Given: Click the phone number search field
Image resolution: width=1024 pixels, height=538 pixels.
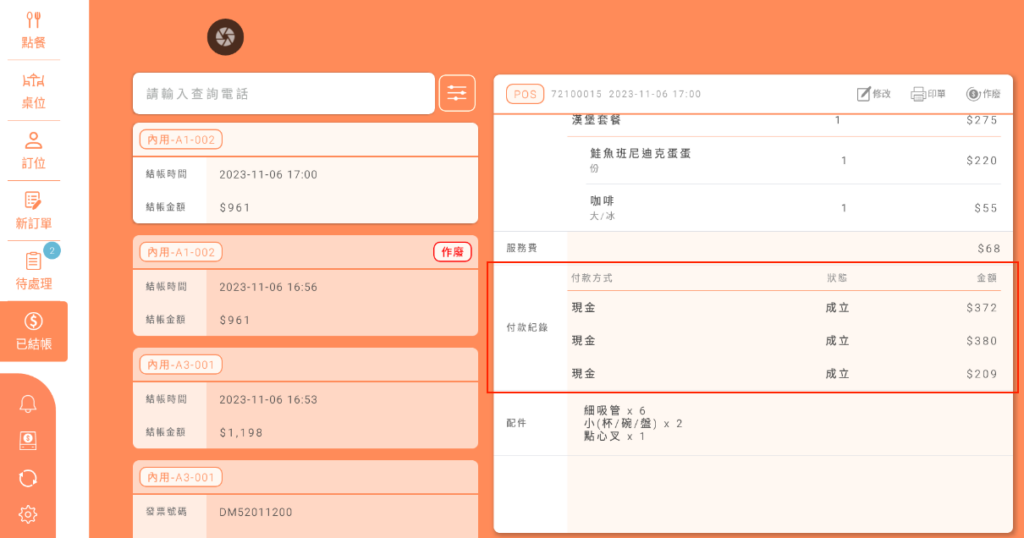Looking at the screenshot, I should click(283, 94).
